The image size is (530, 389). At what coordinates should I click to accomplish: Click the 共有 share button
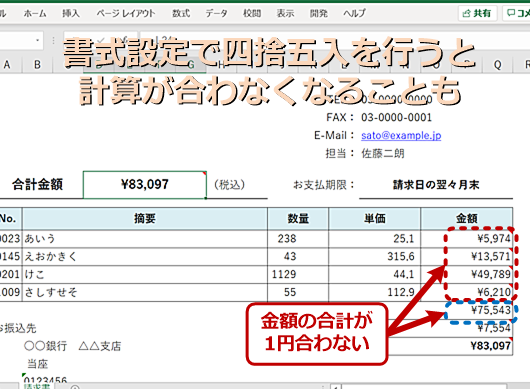click(x=477, y=13)
